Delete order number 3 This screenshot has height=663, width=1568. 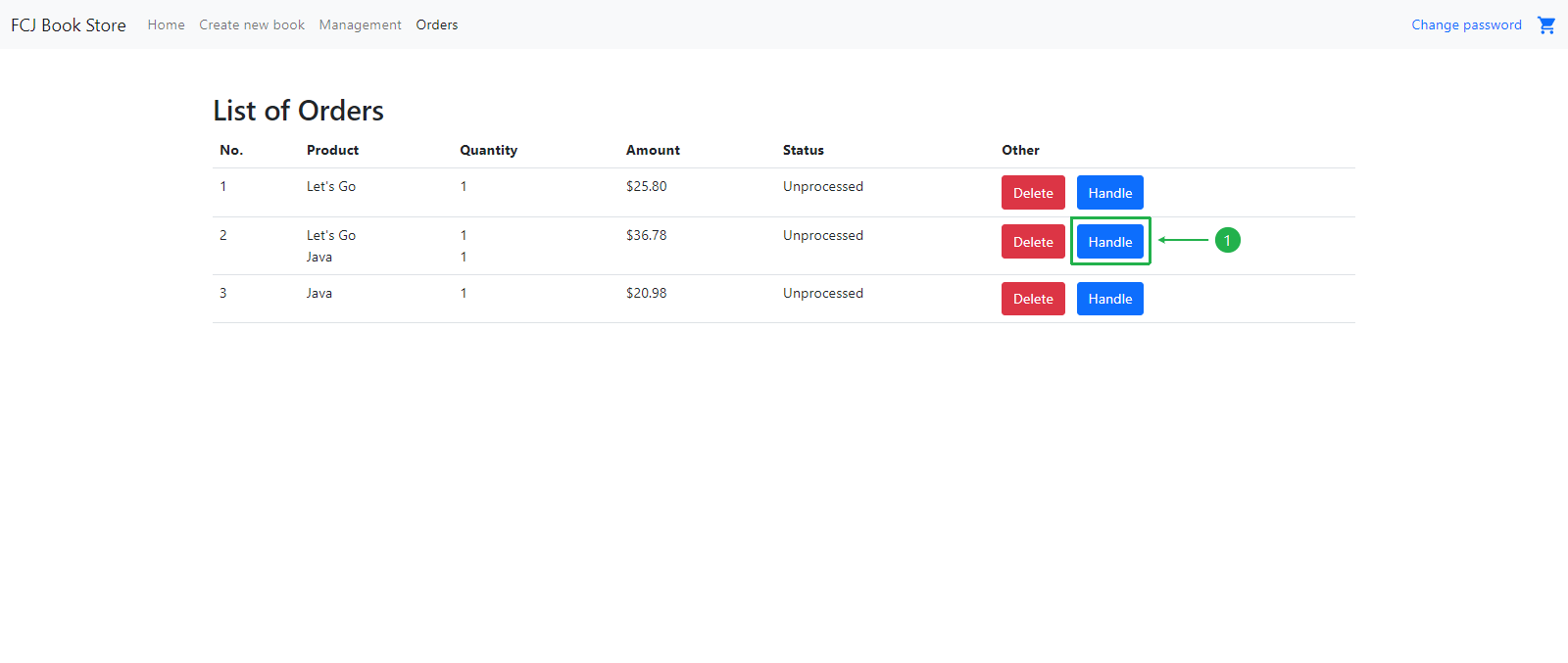coord(1033,299)
